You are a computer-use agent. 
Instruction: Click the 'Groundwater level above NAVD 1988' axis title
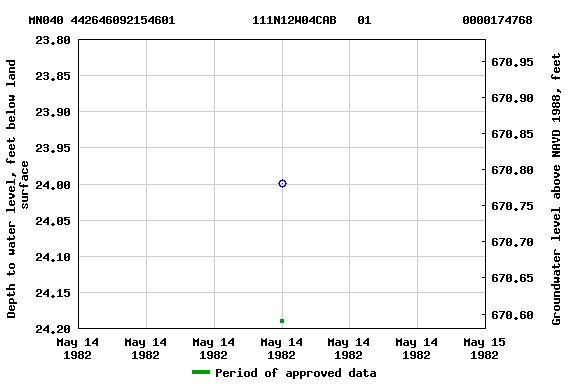point(556,189)
